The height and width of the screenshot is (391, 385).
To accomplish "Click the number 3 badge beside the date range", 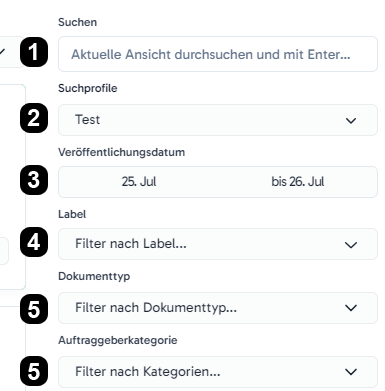I will 34,180.
